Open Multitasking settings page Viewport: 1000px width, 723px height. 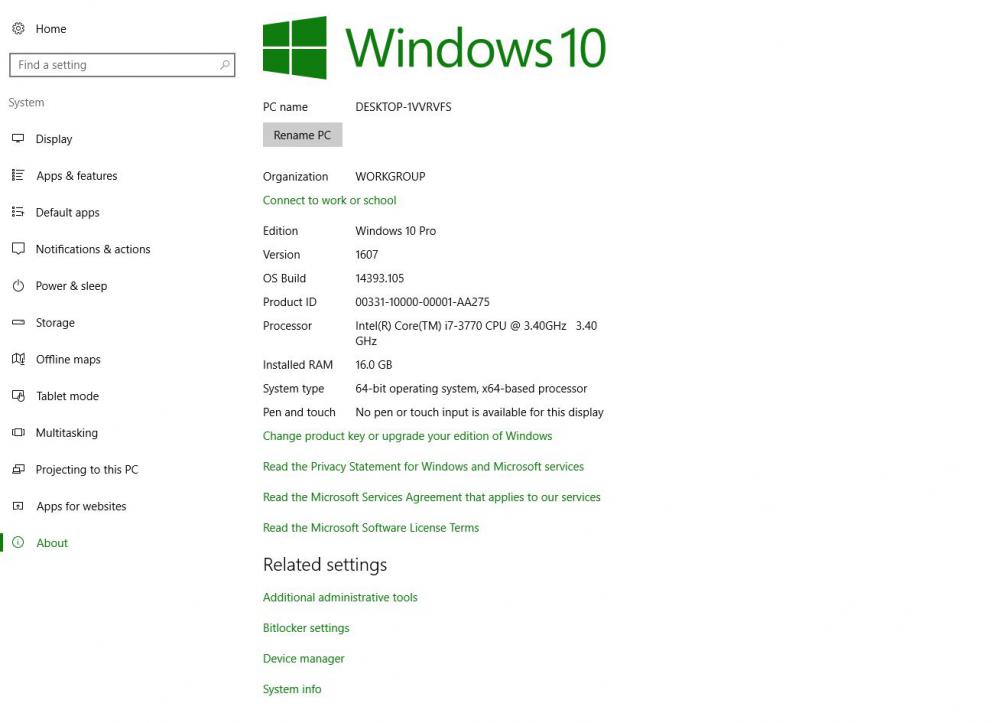pyautogui.click(x=66, y=433)
